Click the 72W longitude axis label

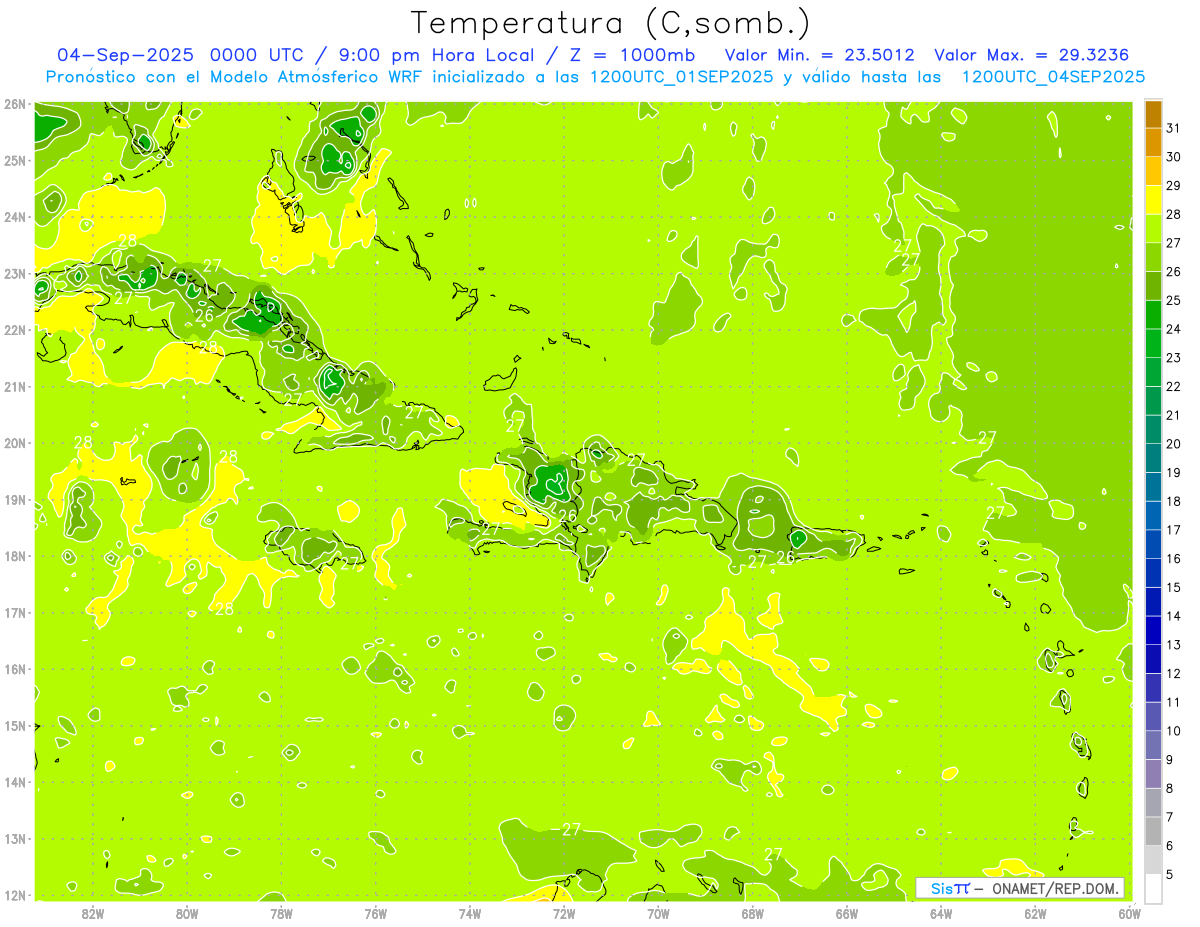click(x=564, y=913)
